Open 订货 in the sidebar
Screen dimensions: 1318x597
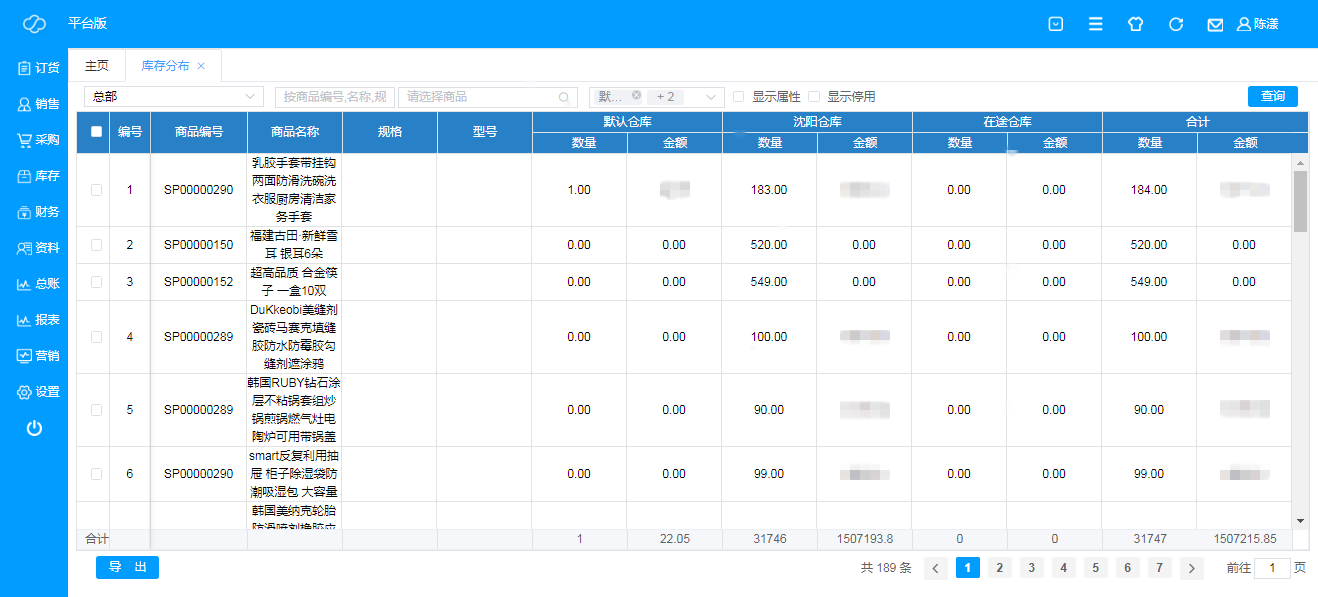[x=38, y=68]
